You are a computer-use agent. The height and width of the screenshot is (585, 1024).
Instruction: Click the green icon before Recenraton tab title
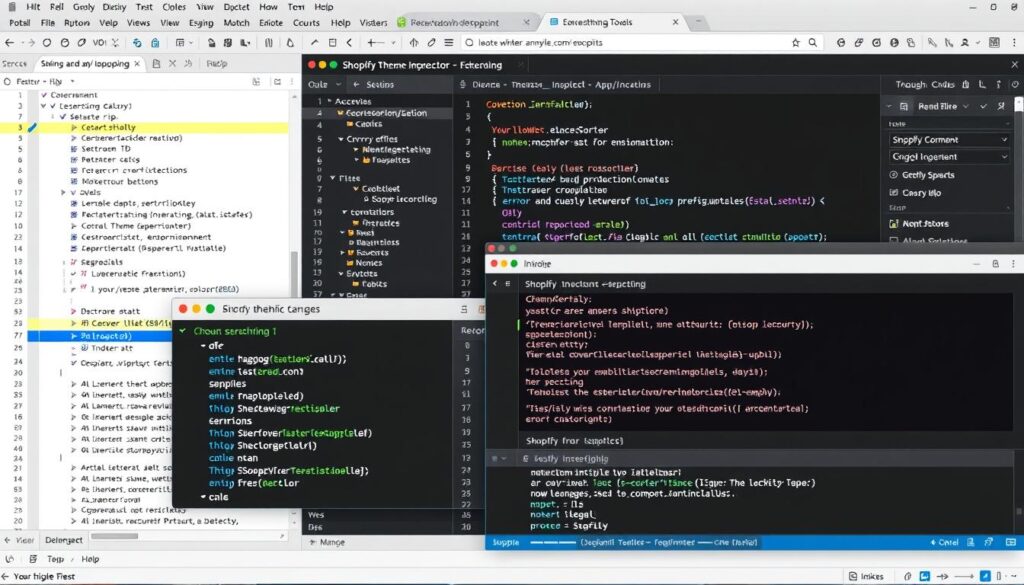pos(402,22)
